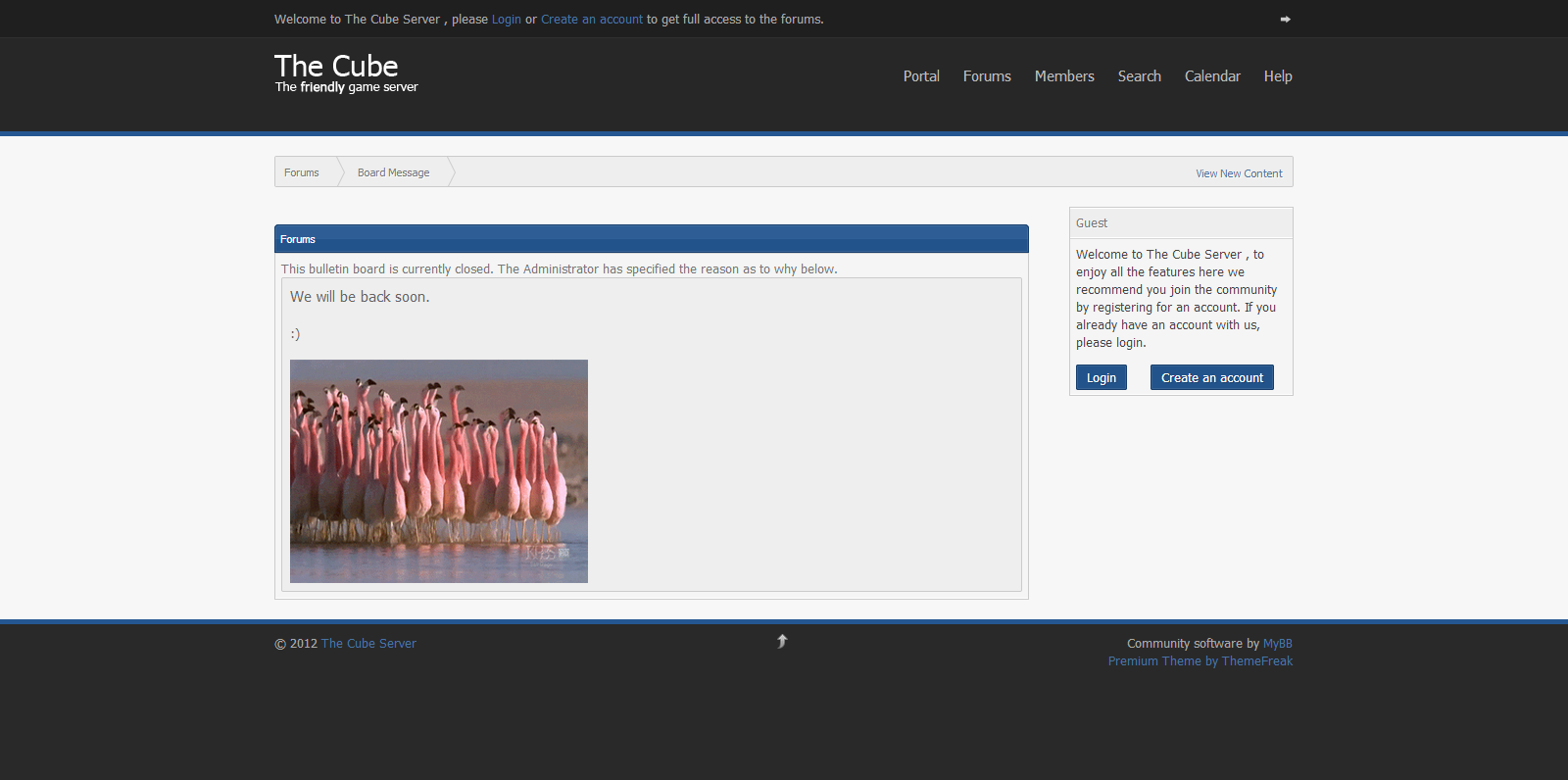
Task: Open the Forums navigation item
Action: [987, 76]
